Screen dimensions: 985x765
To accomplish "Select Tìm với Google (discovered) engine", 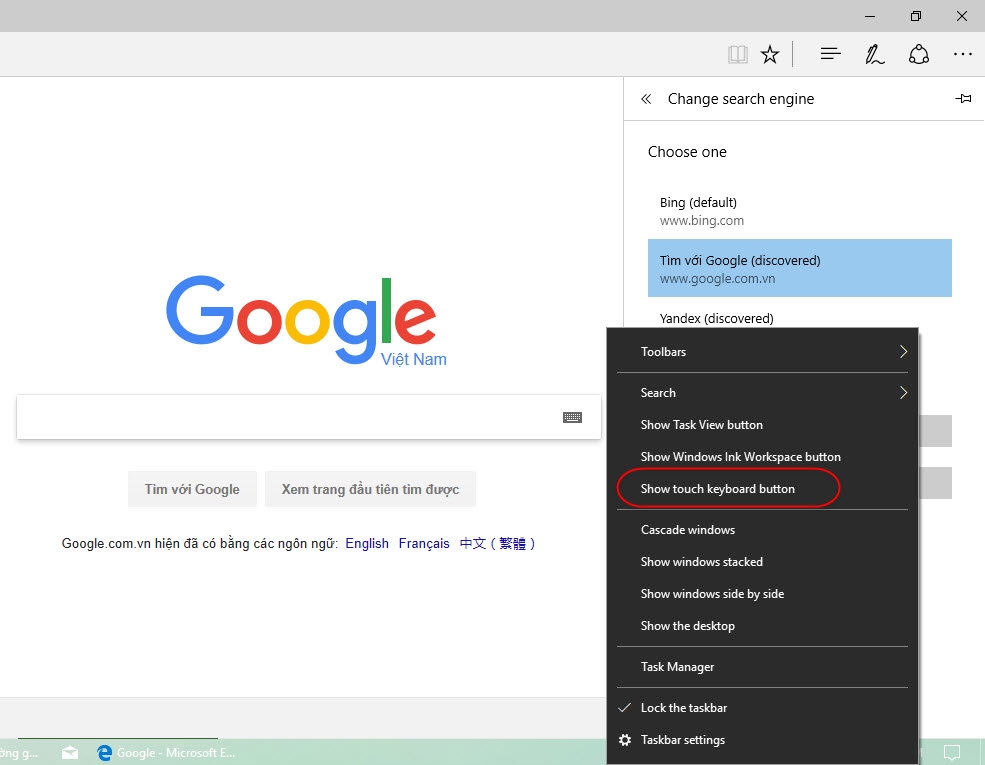I will [800, 268].
